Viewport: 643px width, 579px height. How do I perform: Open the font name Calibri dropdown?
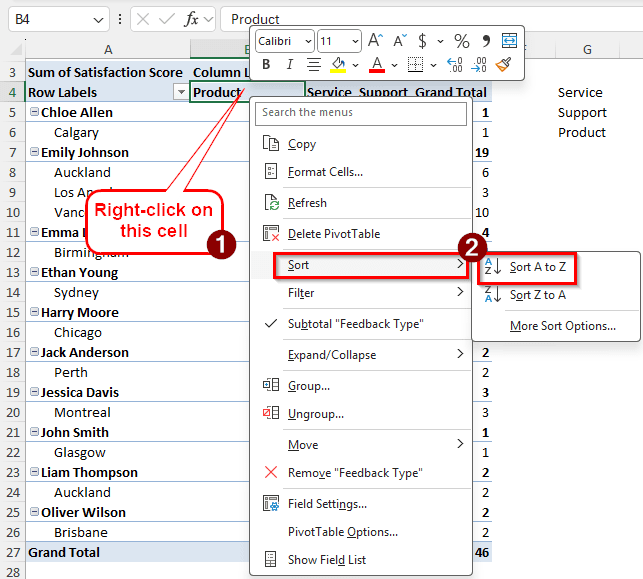click(x=306, y=41)
